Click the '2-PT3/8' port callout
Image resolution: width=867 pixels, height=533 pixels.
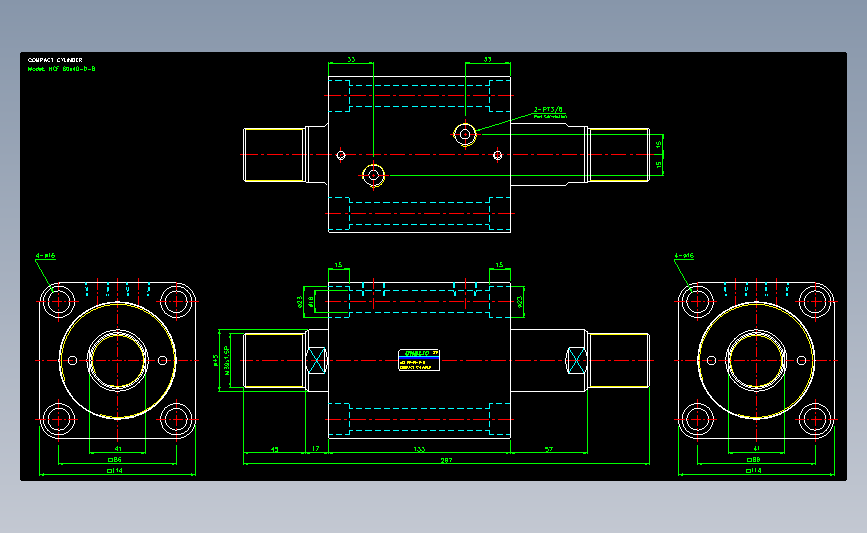(x=549, y=109)
